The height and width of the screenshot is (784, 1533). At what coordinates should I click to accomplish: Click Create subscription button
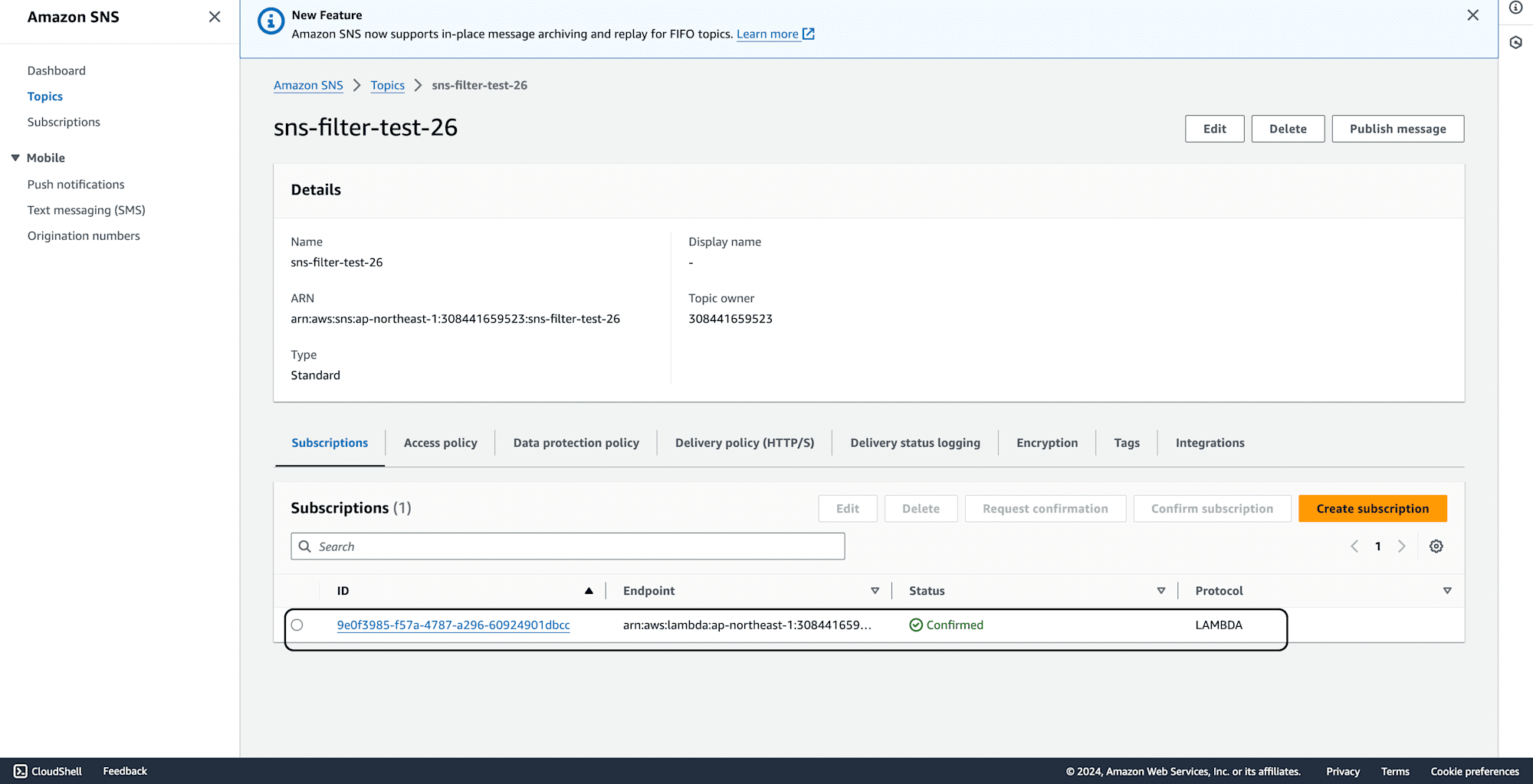tap(1372, 509)
